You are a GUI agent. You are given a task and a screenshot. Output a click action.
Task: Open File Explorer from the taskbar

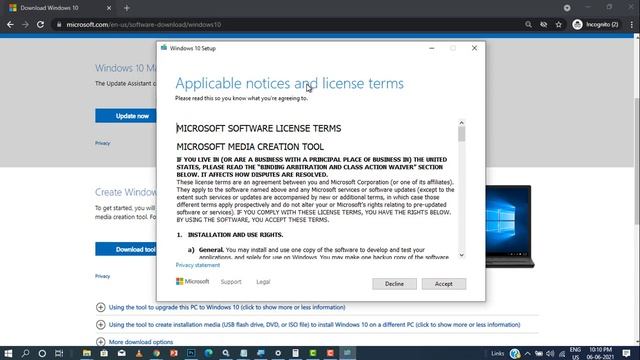(87, 353)
